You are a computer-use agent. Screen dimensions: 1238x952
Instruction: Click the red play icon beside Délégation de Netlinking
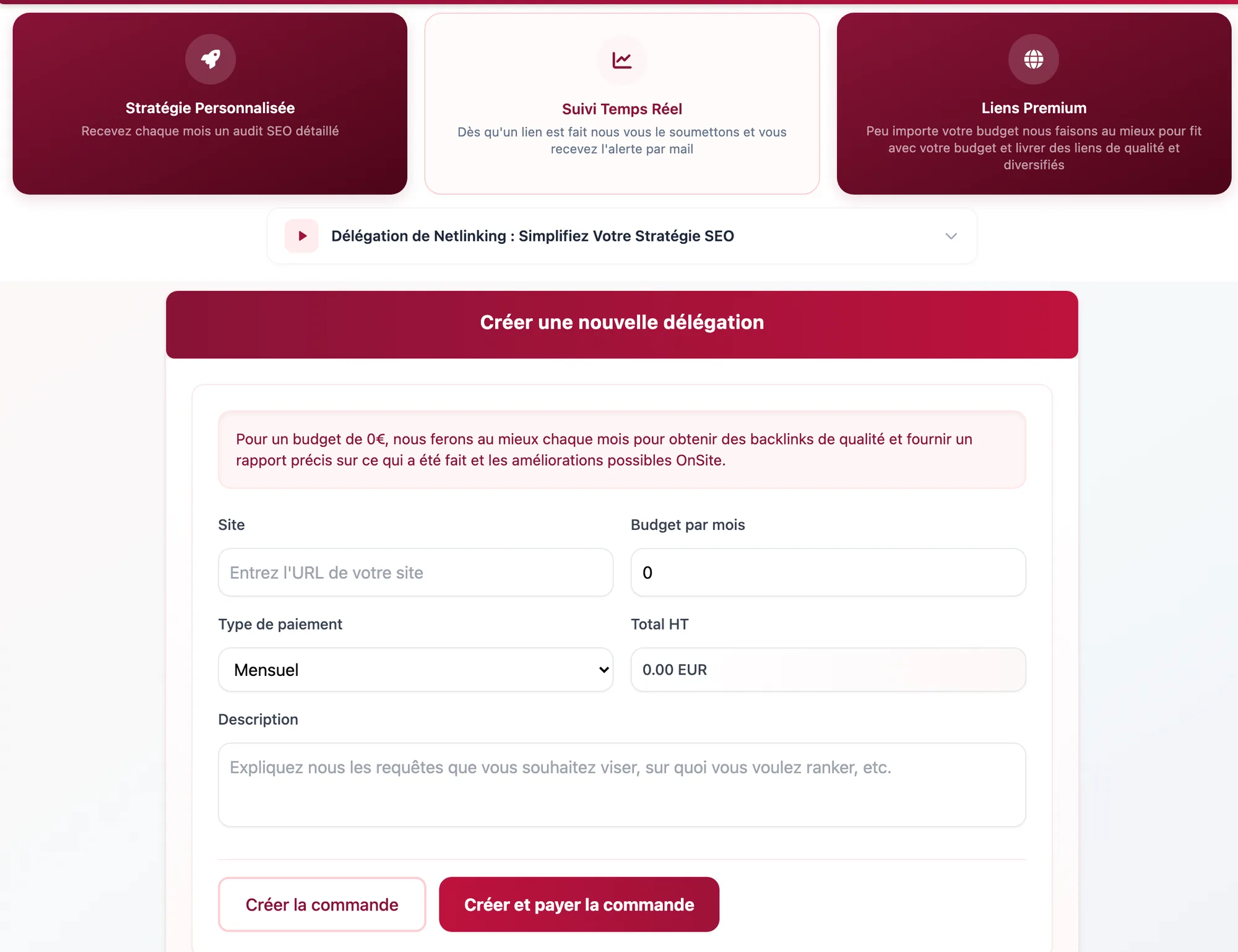tap(301, 236)
